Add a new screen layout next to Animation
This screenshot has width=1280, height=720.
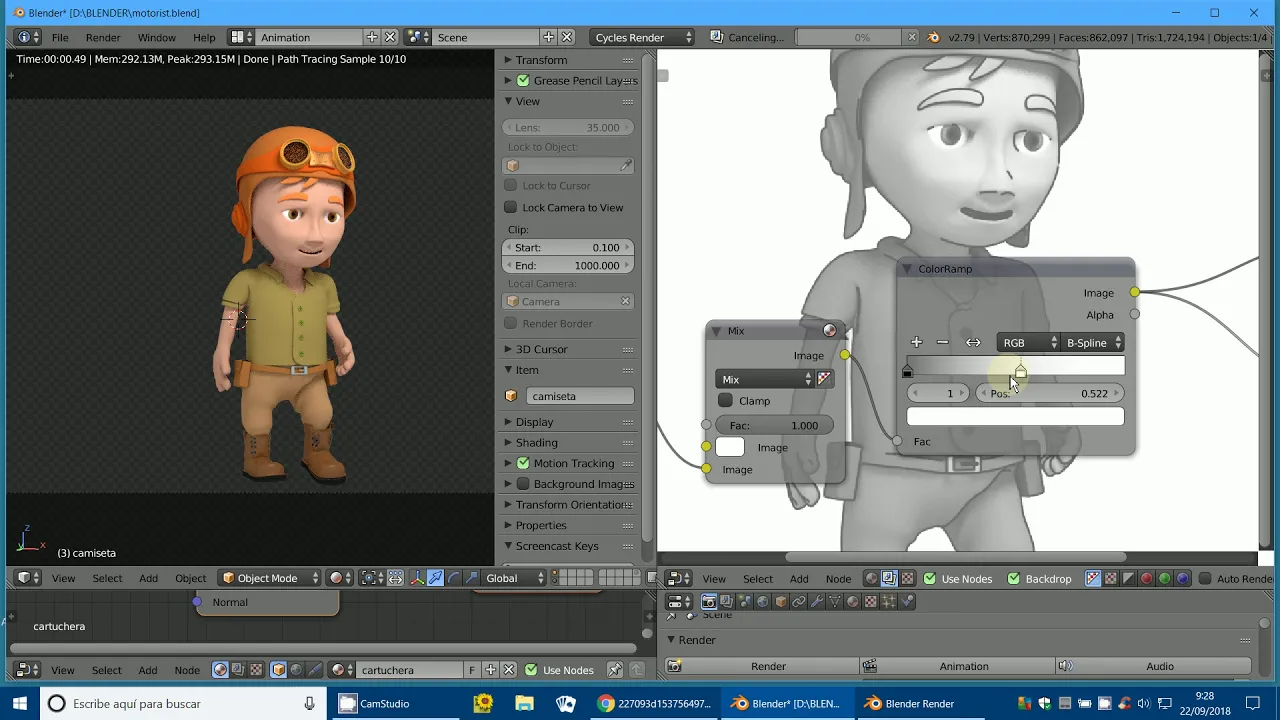pyautogui.click(x=372, y=37)
